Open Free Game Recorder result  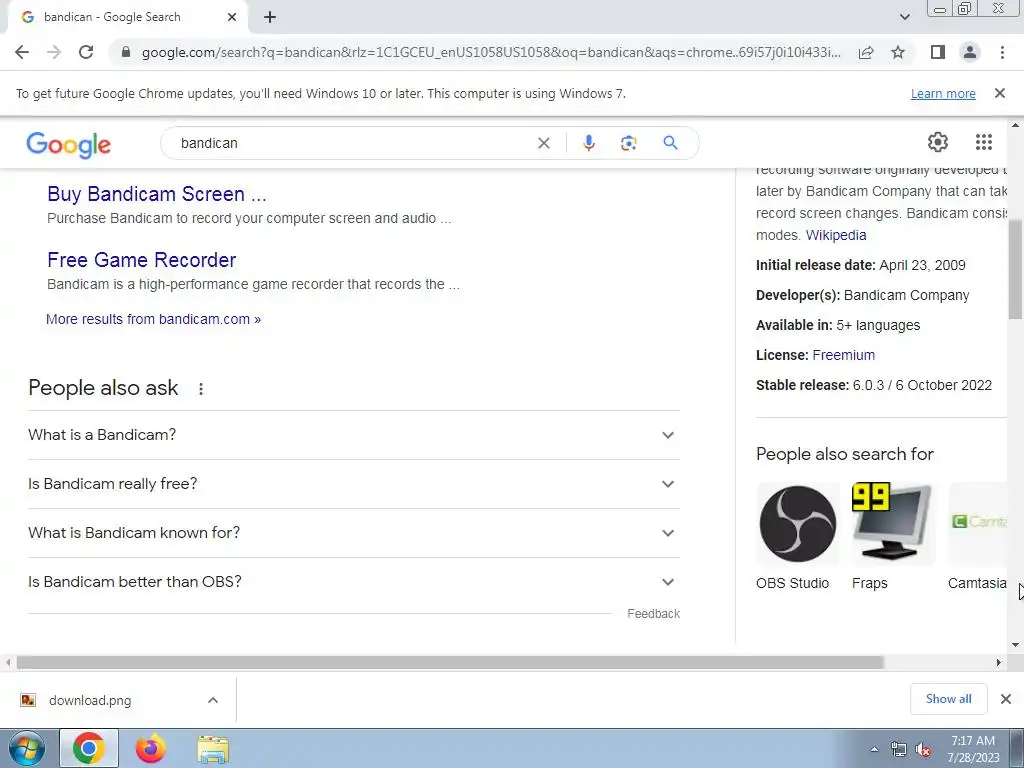[x=142, y=260]
